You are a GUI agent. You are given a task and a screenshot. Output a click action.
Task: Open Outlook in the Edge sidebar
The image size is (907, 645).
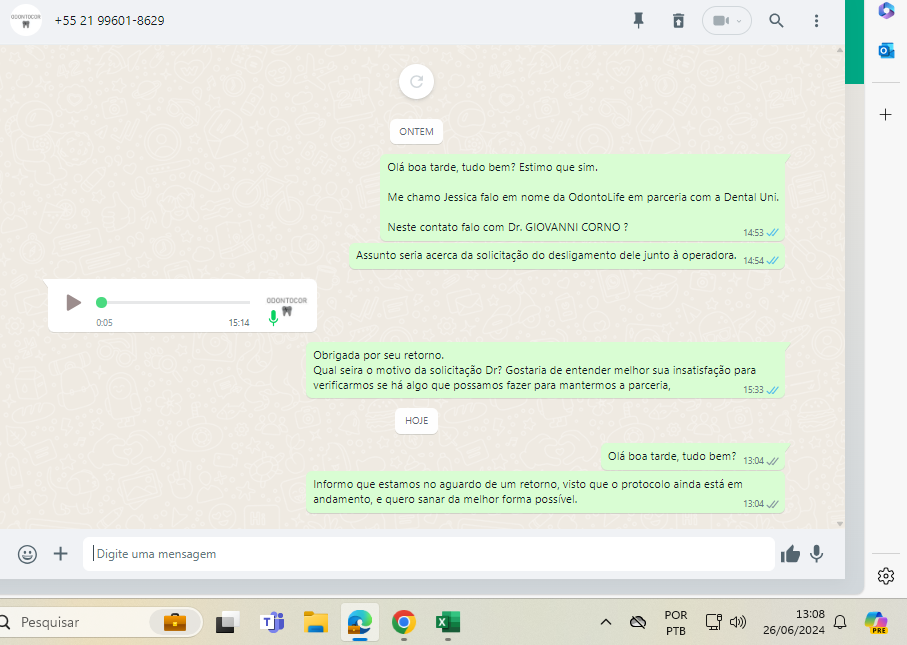886,51
